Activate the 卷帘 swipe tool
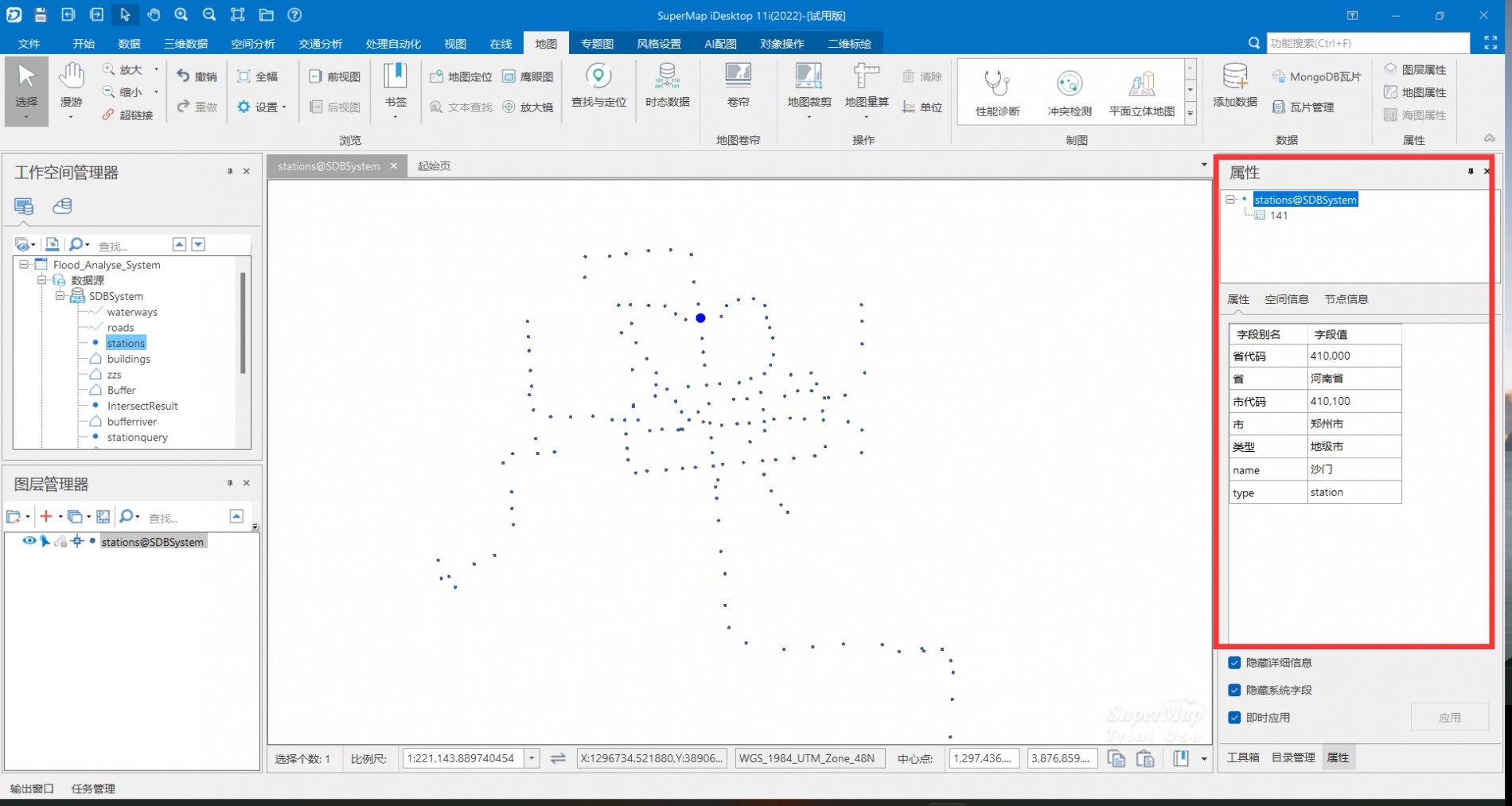The image size is (1512, 806). coord(738,86)
